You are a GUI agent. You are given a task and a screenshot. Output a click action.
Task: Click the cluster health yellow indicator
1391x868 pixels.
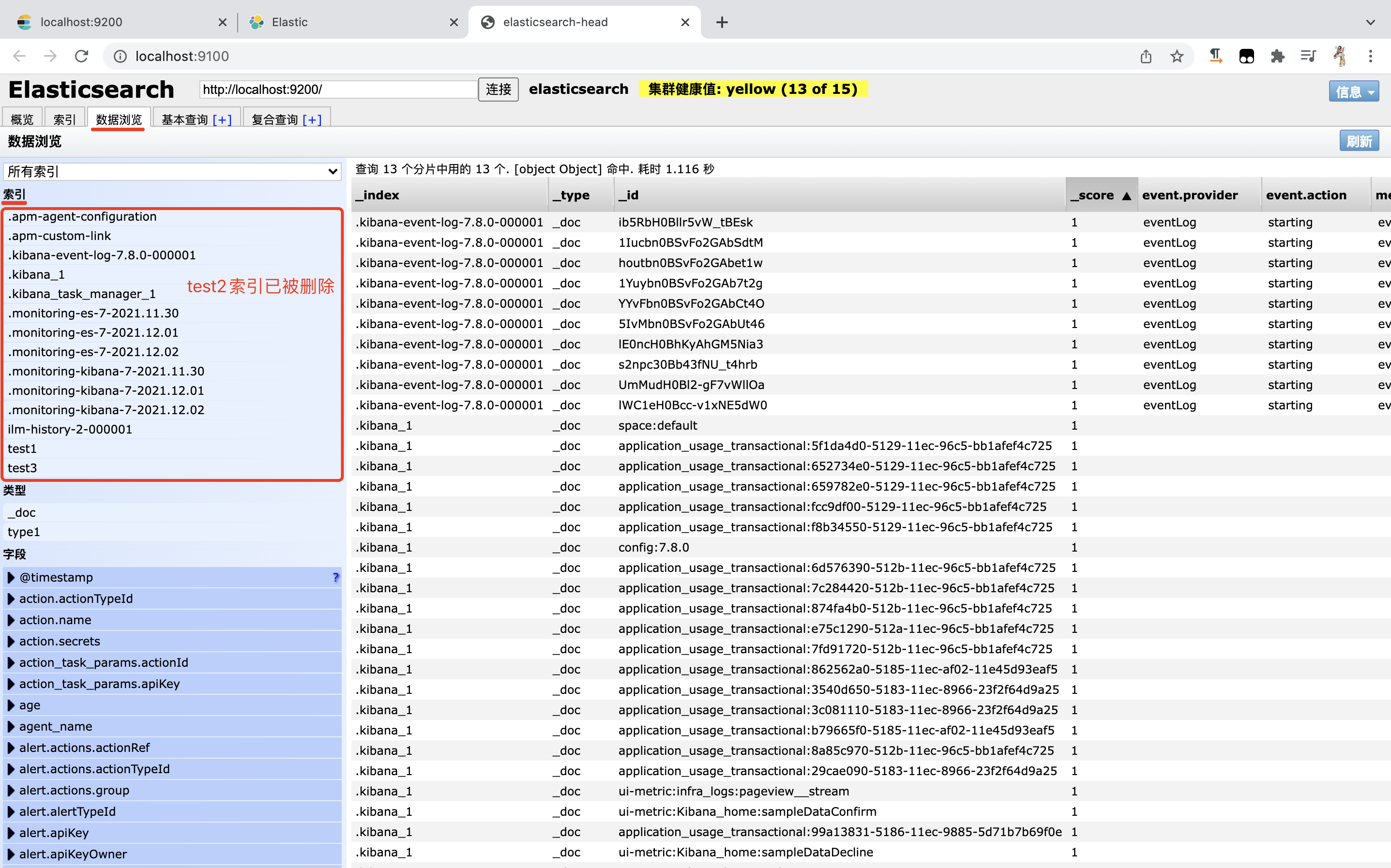753,89
